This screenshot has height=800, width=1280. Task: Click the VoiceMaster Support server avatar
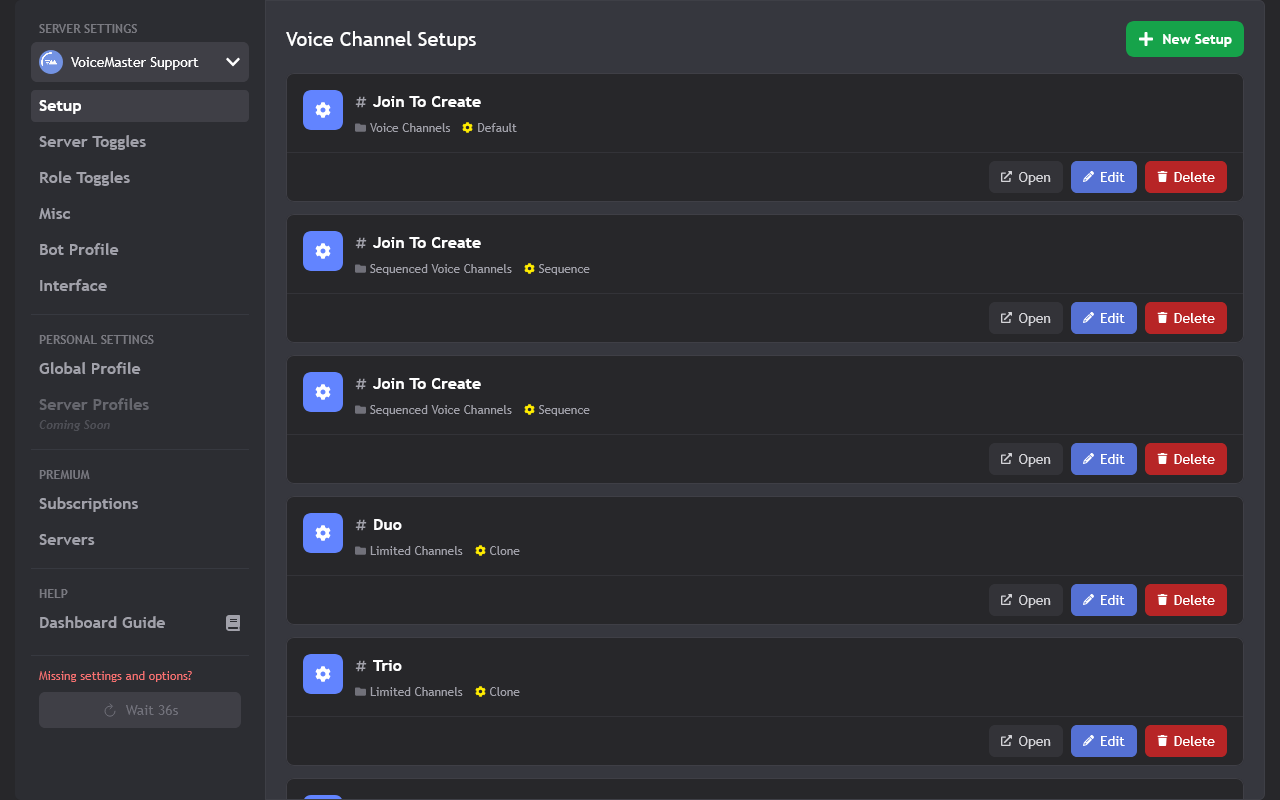point(51,62)
